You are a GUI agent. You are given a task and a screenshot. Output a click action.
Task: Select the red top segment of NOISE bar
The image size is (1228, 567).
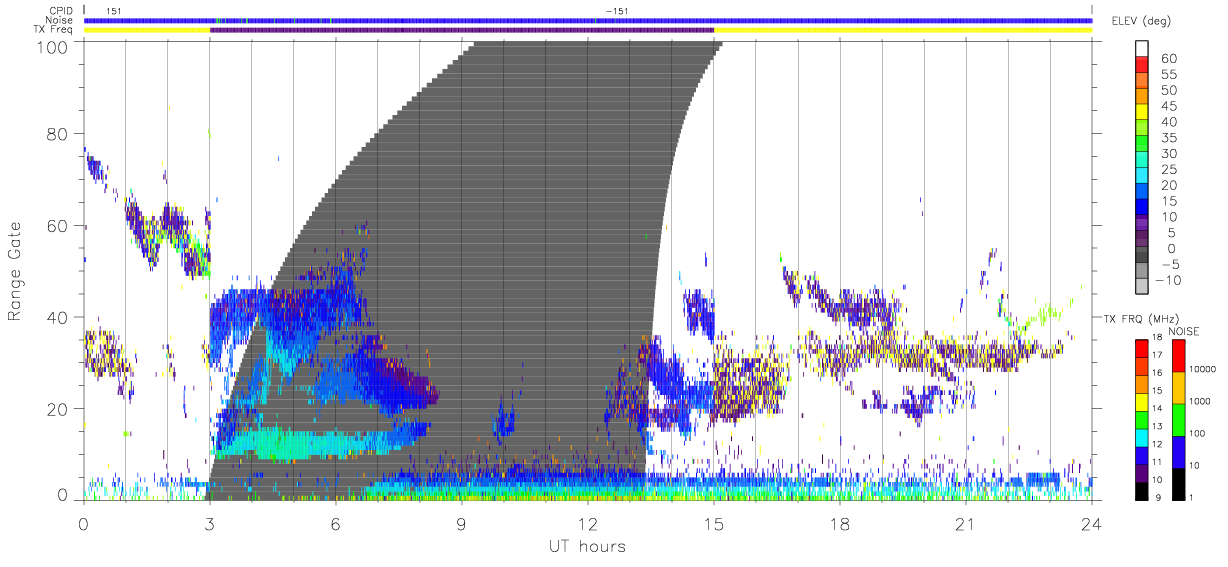[1179, 355]
